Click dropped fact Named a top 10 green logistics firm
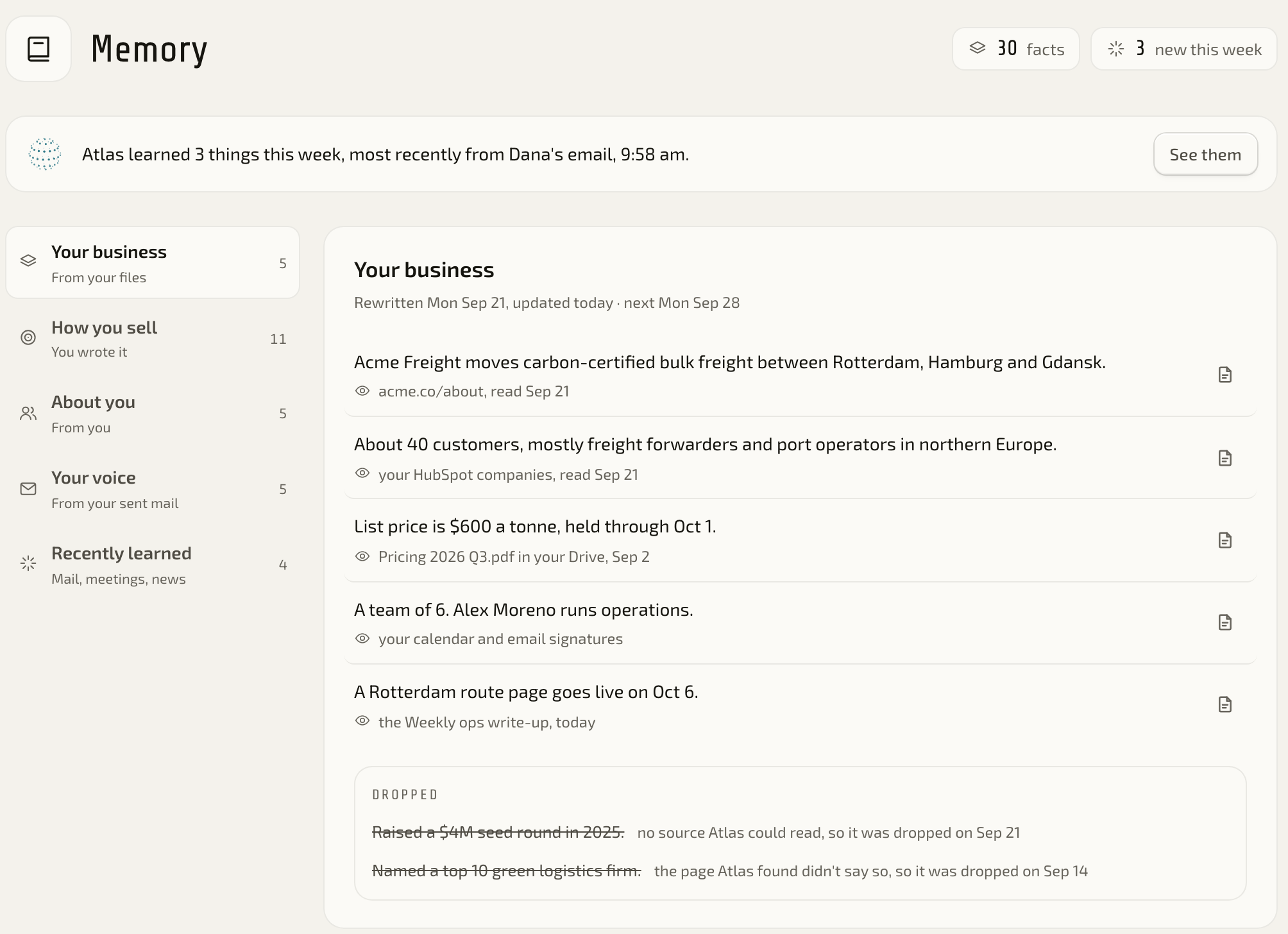 [507, 870]
